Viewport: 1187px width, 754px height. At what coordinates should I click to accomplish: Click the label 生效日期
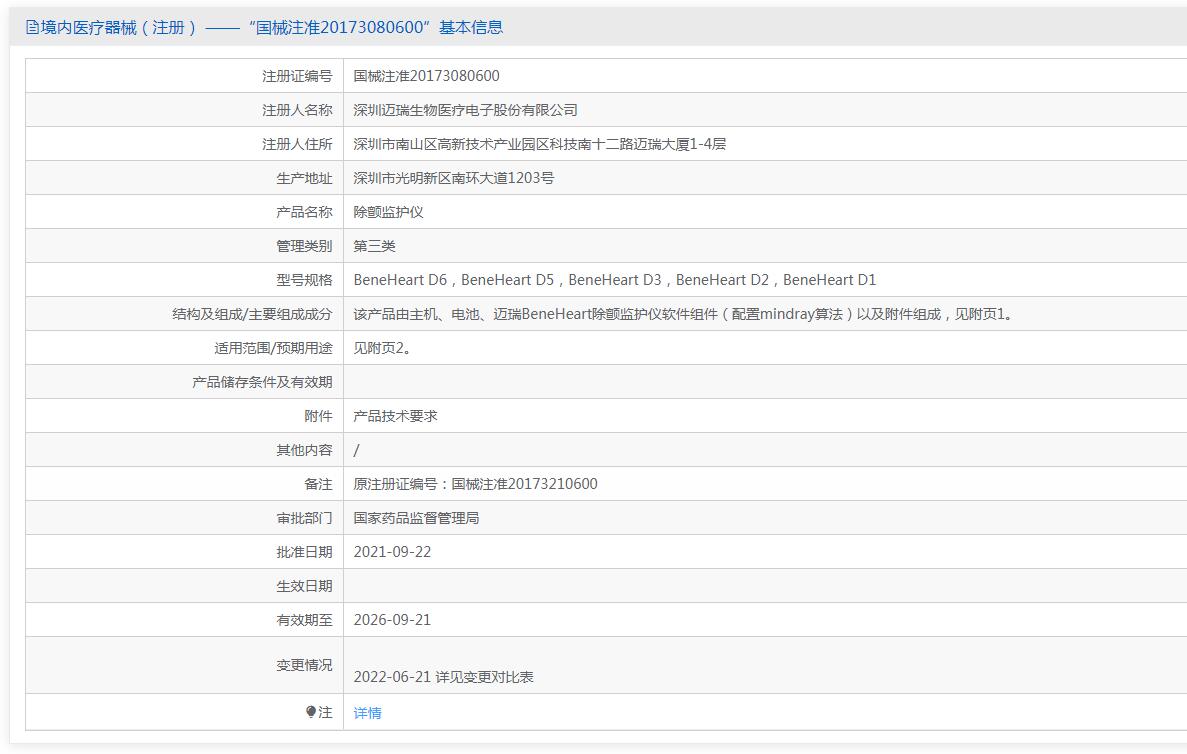click(304, 587)
